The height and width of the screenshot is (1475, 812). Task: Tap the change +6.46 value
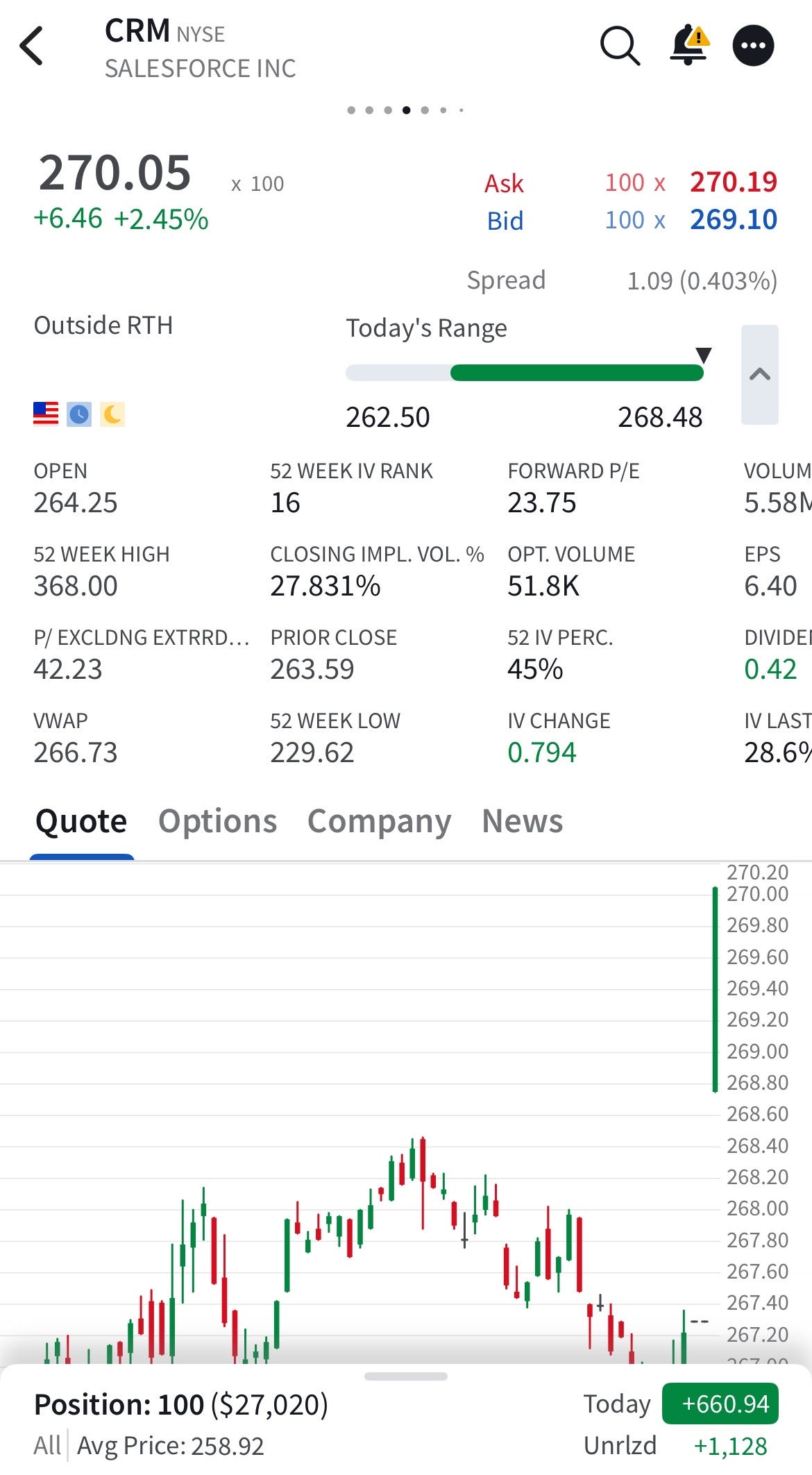(x=68, y=218)
